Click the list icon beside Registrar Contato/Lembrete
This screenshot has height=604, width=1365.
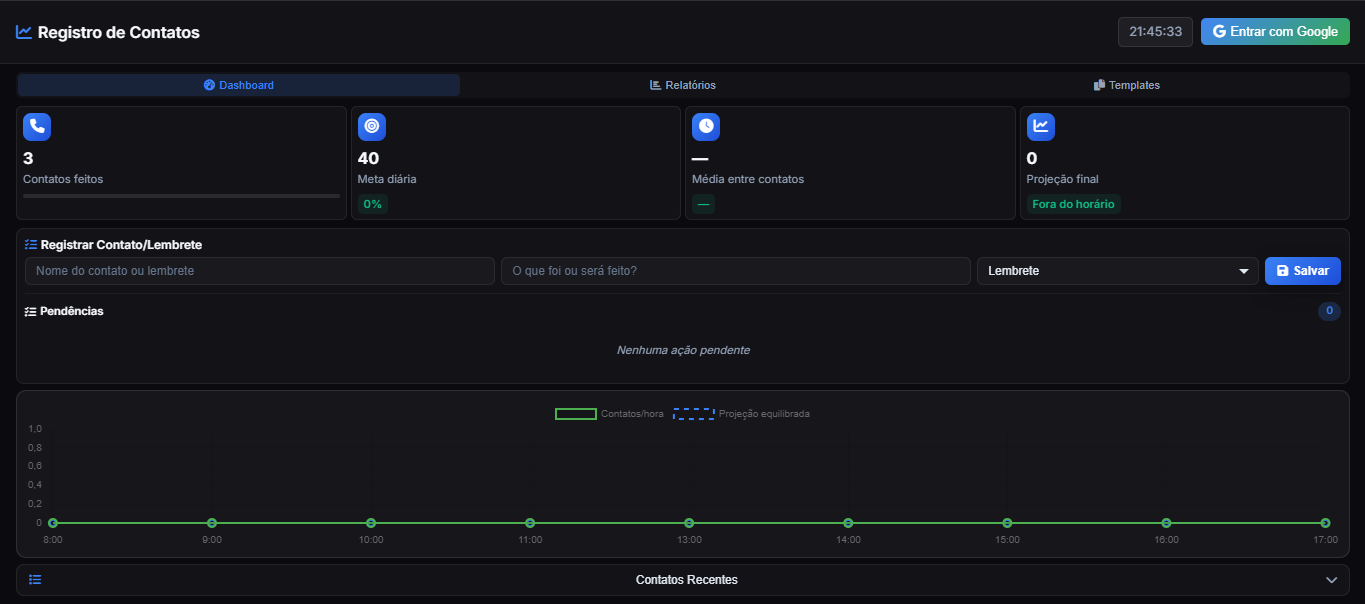coord(29,244)
